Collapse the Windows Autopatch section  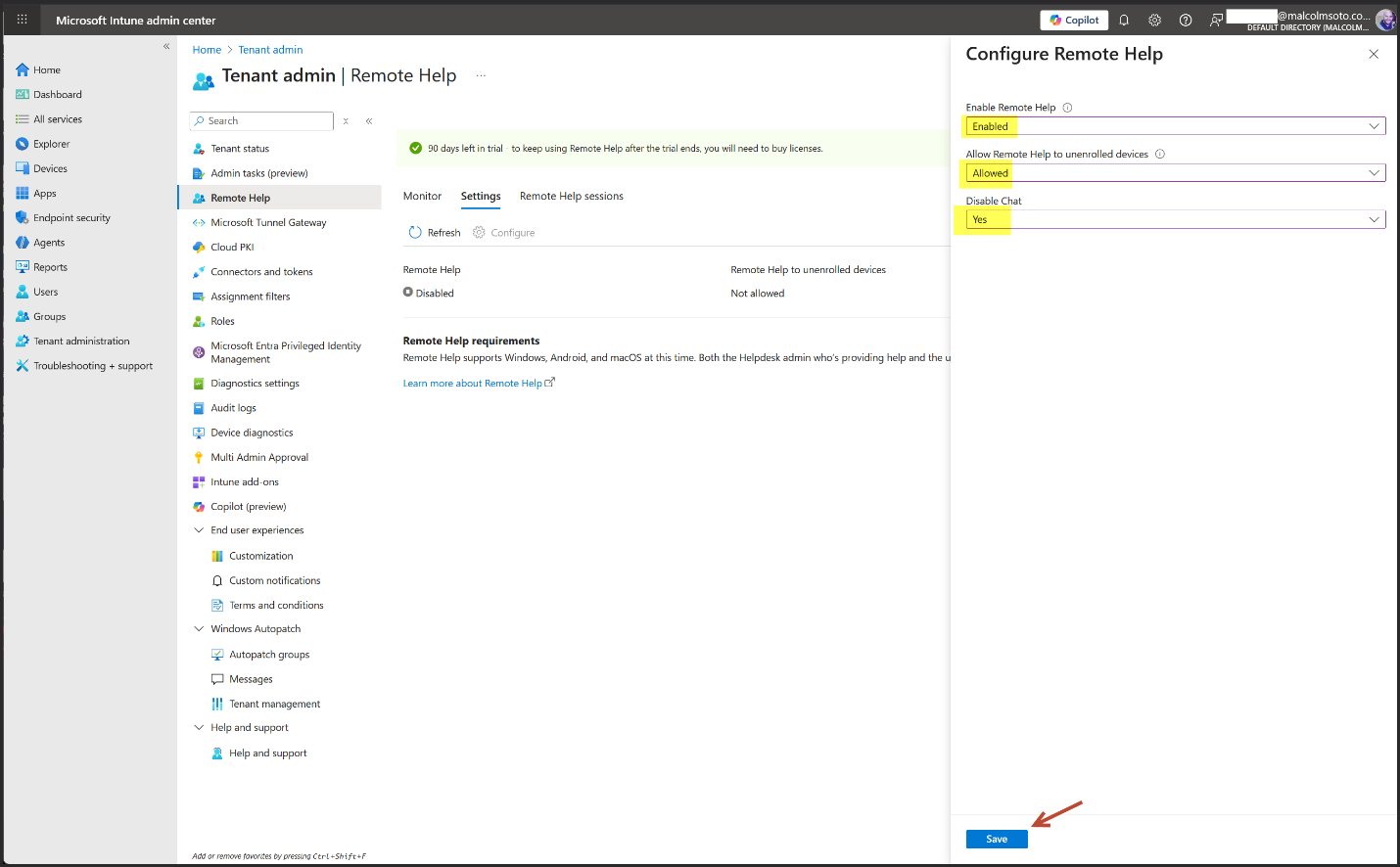(199, 629)
